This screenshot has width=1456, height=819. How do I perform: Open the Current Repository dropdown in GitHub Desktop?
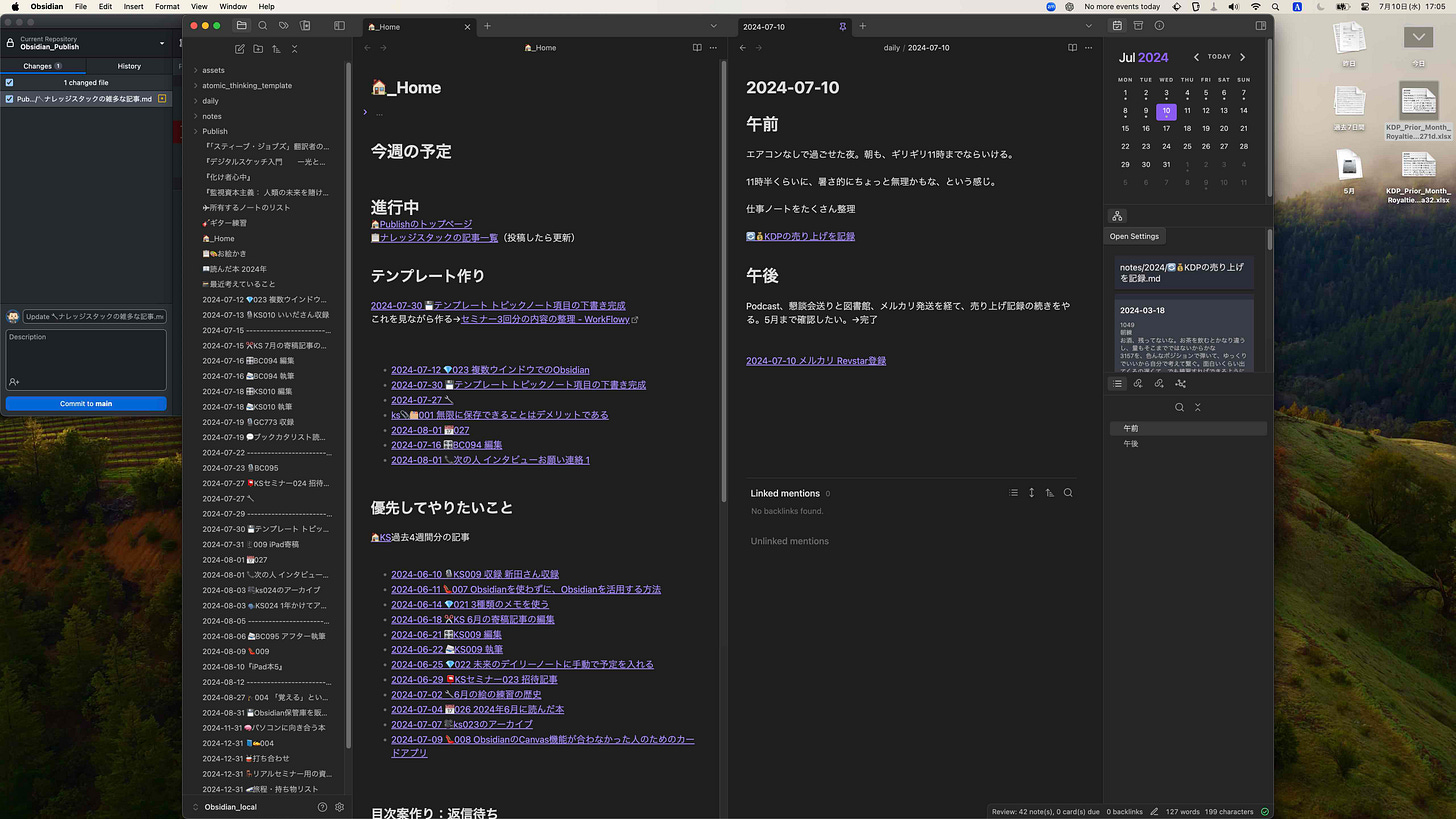(86, 43)
